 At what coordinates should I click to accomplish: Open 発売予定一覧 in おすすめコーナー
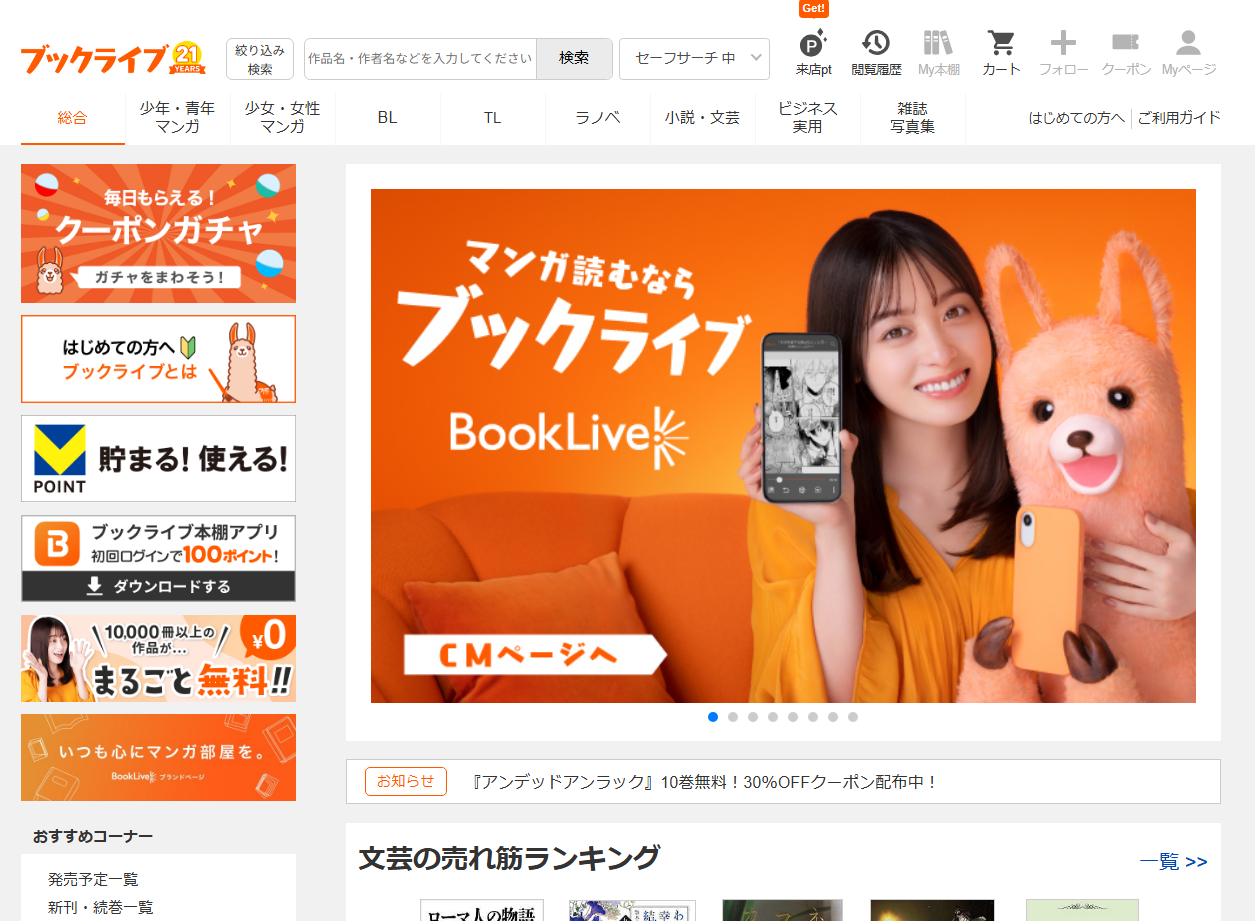93,880
